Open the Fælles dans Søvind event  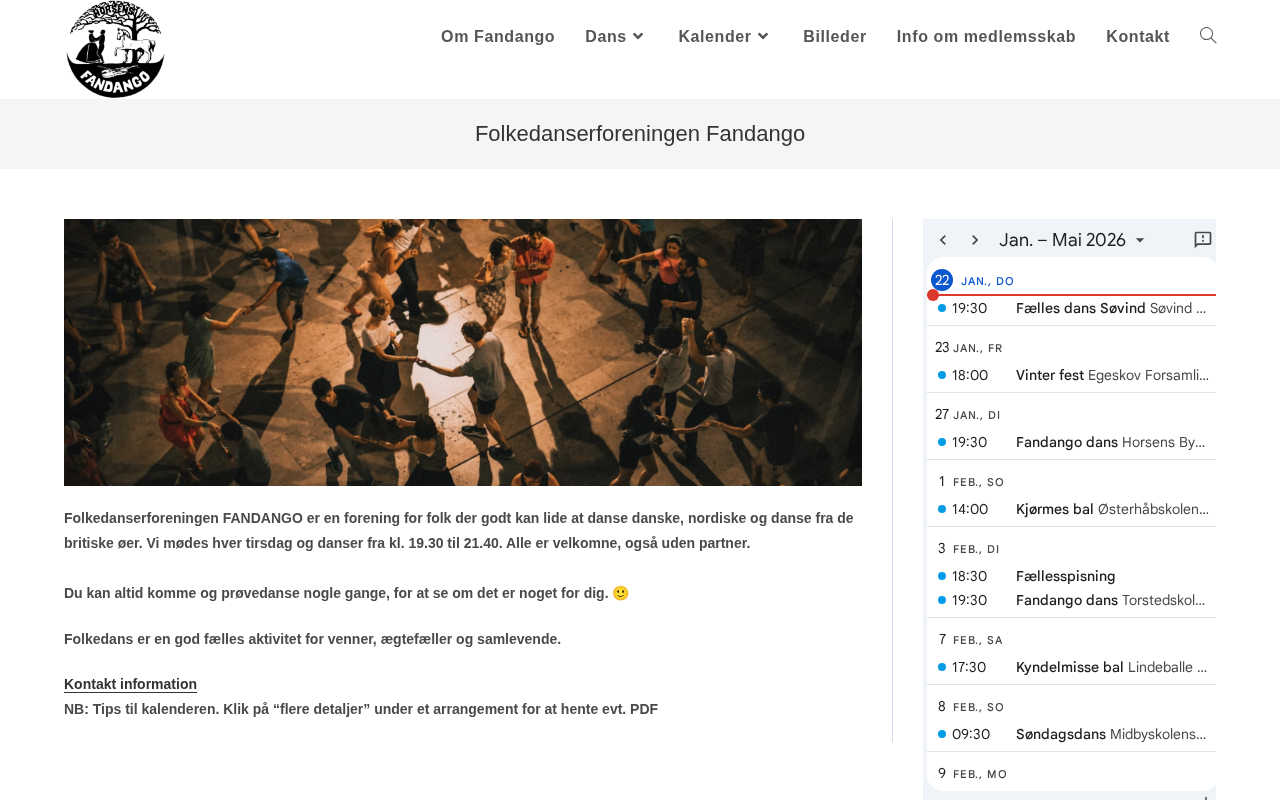coord(1080,309)
